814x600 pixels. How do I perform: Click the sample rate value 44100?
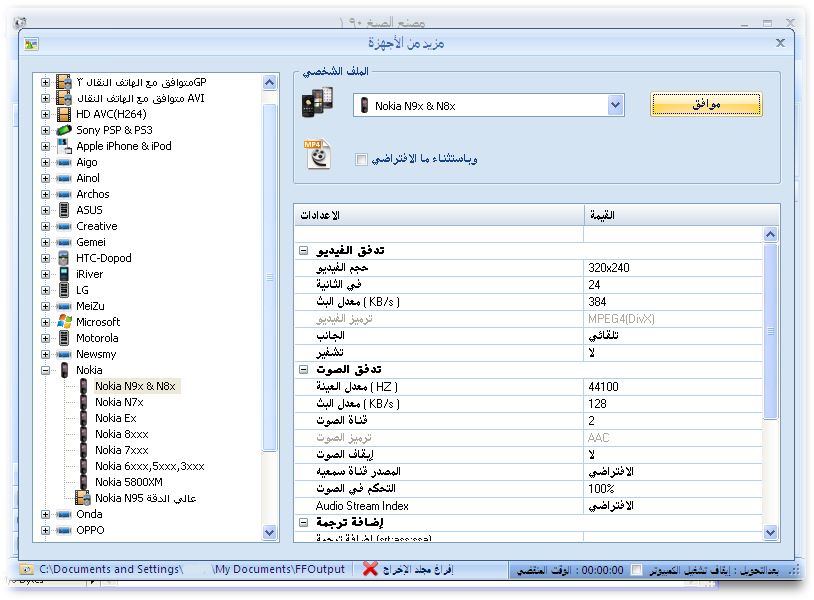click(x=603, y=387)
